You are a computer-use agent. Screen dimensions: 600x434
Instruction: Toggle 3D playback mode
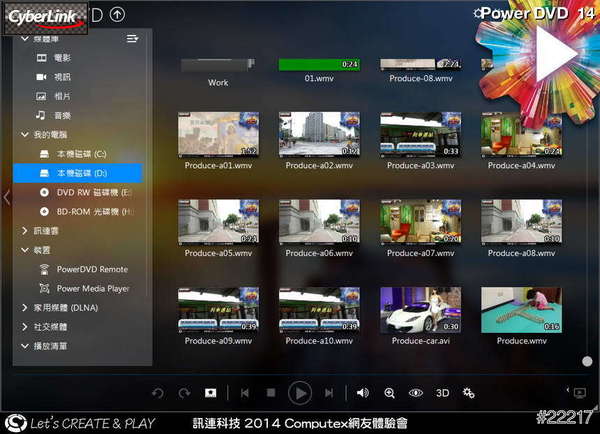[442, 393]
